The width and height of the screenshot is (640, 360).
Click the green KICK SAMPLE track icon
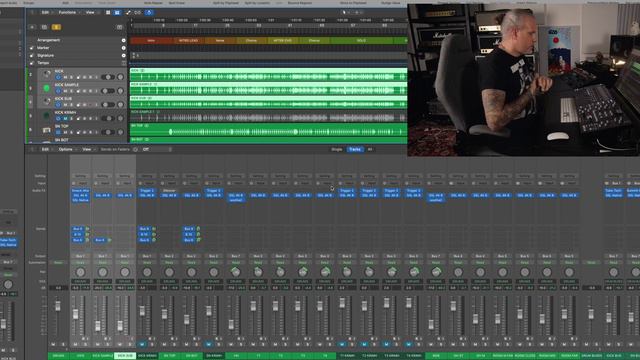tap(47, 88)
